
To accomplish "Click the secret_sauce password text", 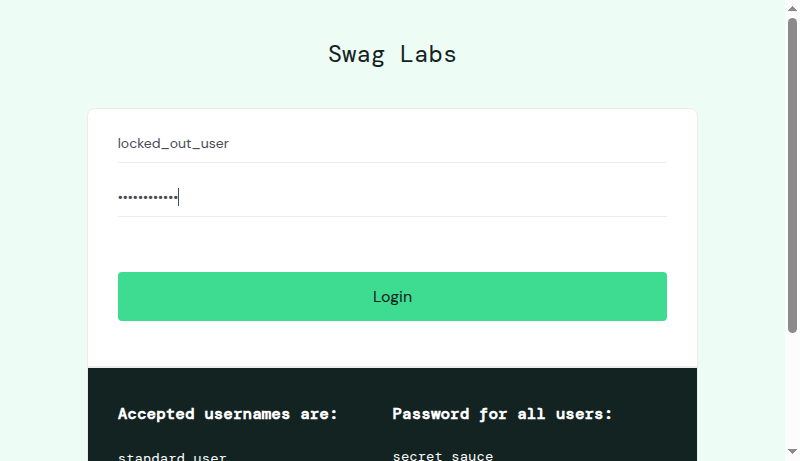I will (x=443, y=456).
